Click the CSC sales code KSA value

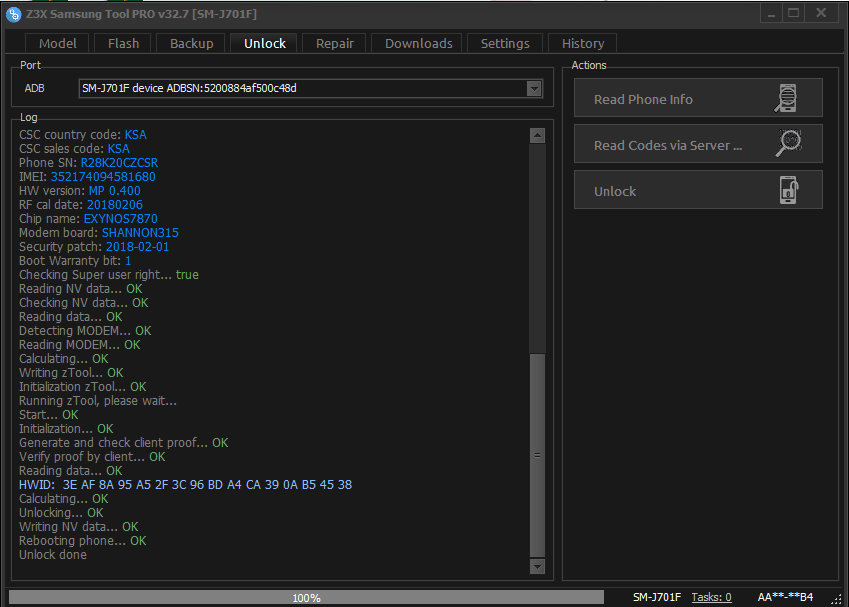tap(119, 148)
